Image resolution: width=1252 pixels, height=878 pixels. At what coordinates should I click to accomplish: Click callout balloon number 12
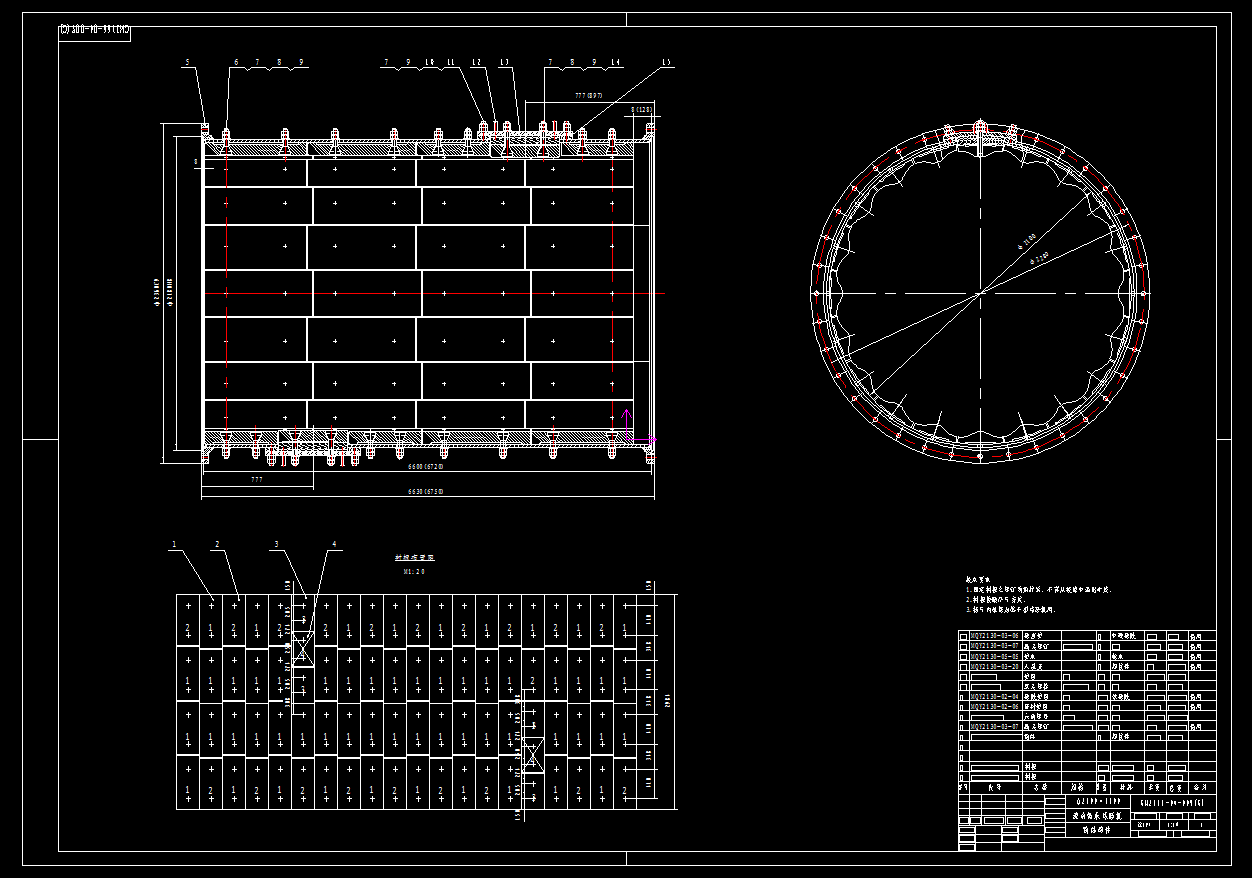tap(476, 62)
